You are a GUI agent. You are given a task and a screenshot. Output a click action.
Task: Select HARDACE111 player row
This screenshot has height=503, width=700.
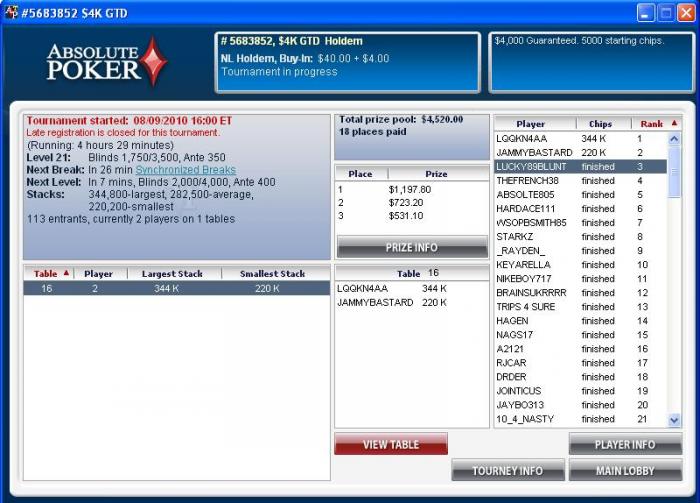[581, 208]
